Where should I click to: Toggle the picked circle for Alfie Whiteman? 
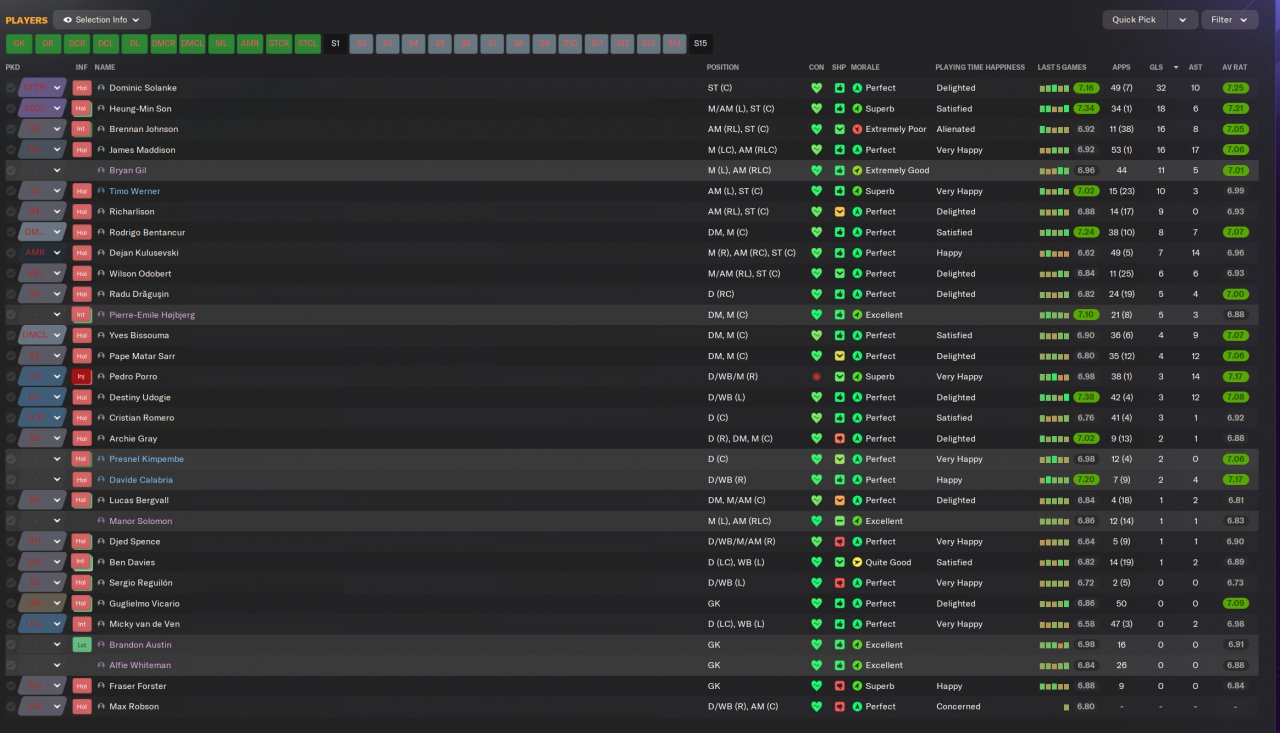pyautogui.click(x=11, y=665)
